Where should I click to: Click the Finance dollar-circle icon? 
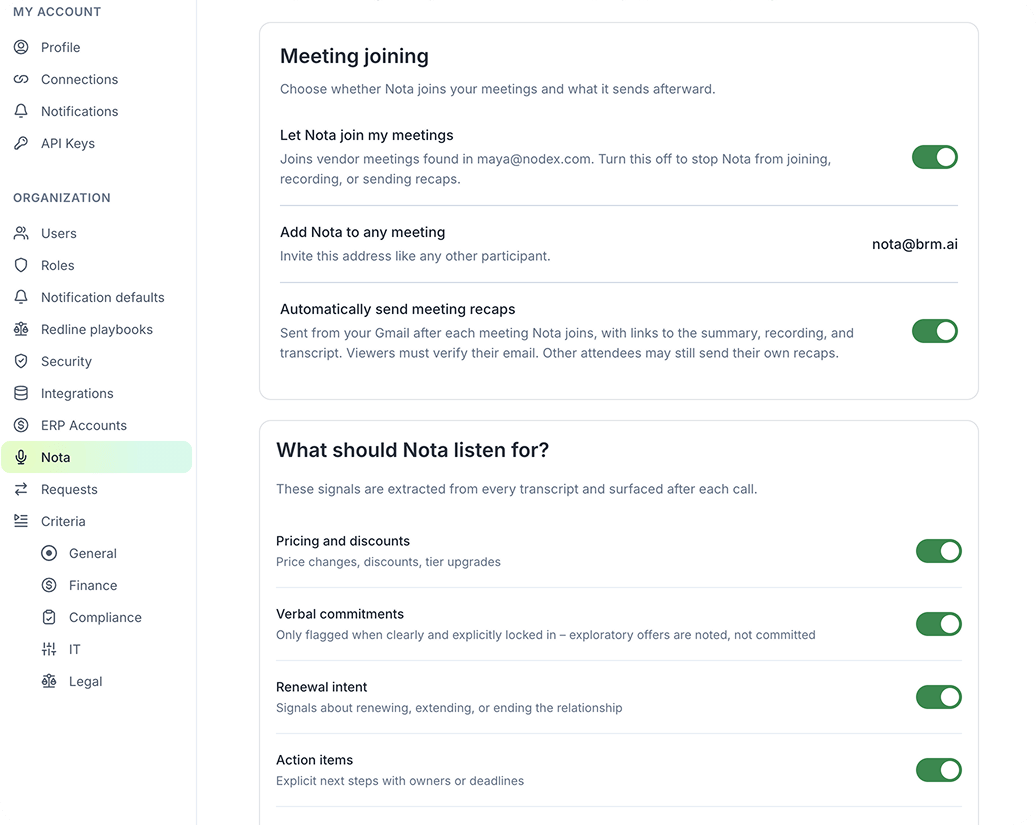click(49, 585)
